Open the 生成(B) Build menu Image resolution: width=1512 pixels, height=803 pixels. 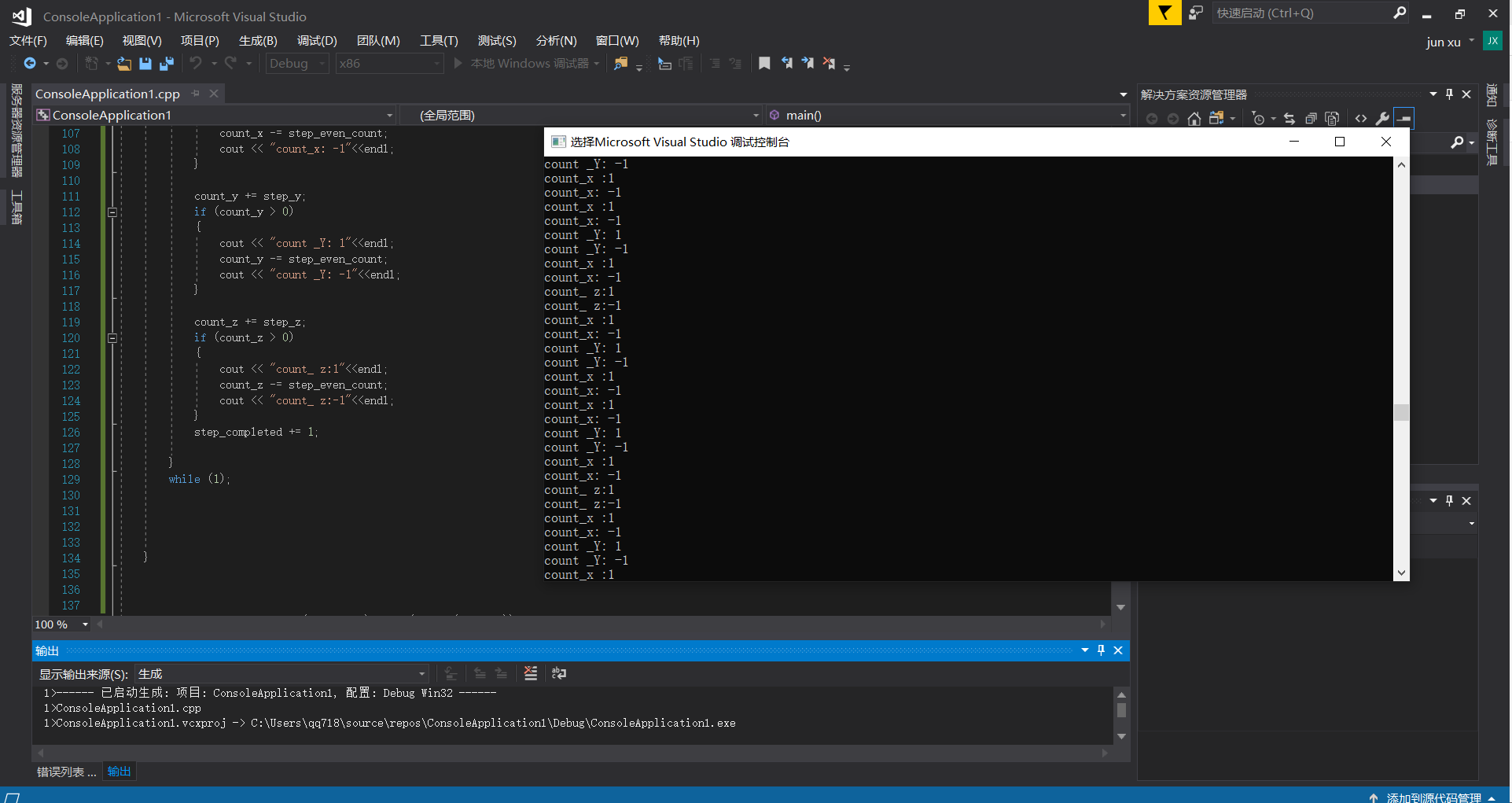point(258,41)
